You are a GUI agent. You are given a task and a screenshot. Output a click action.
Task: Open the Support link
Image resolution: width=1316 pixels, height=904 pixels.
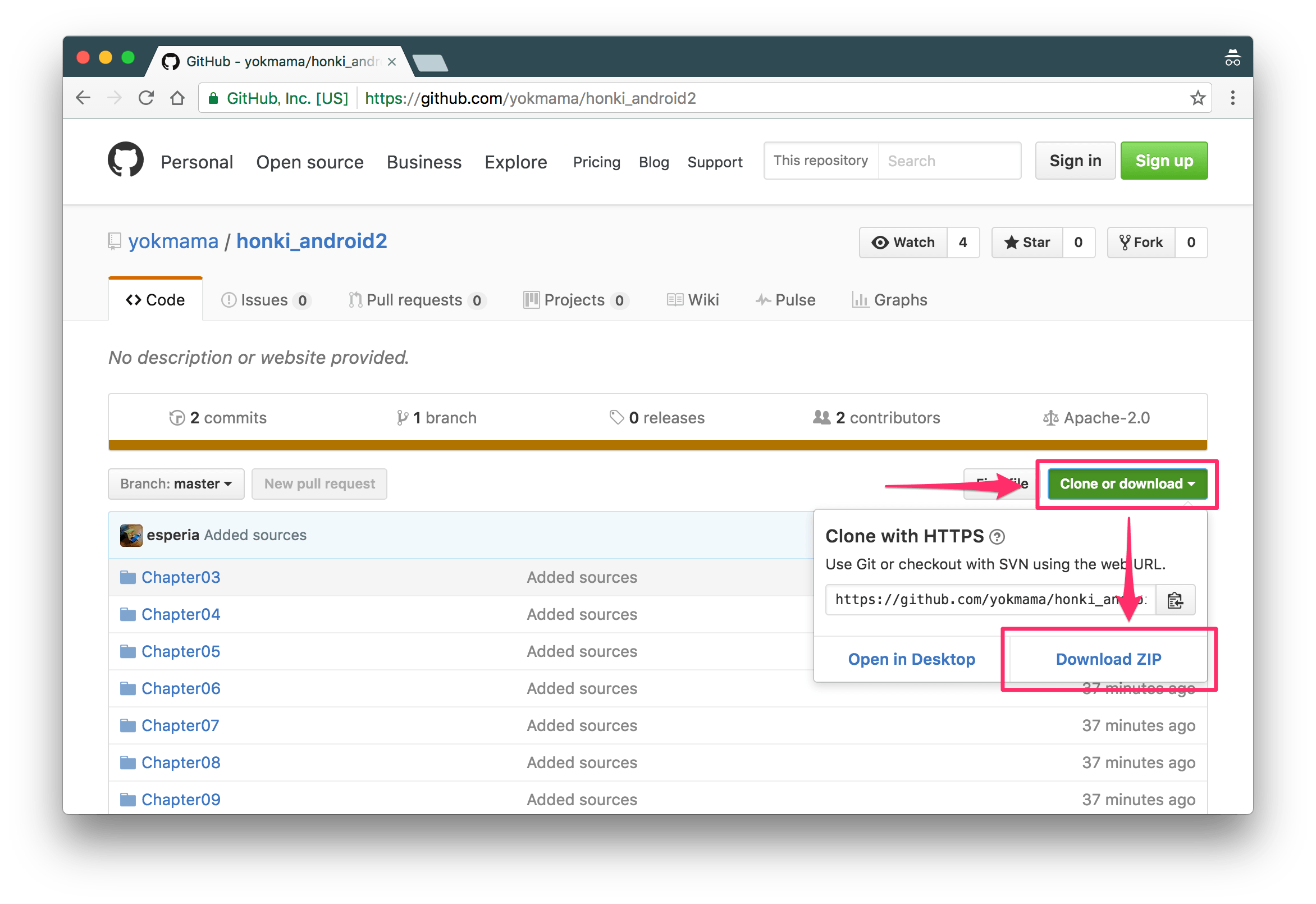pos(715,162)
